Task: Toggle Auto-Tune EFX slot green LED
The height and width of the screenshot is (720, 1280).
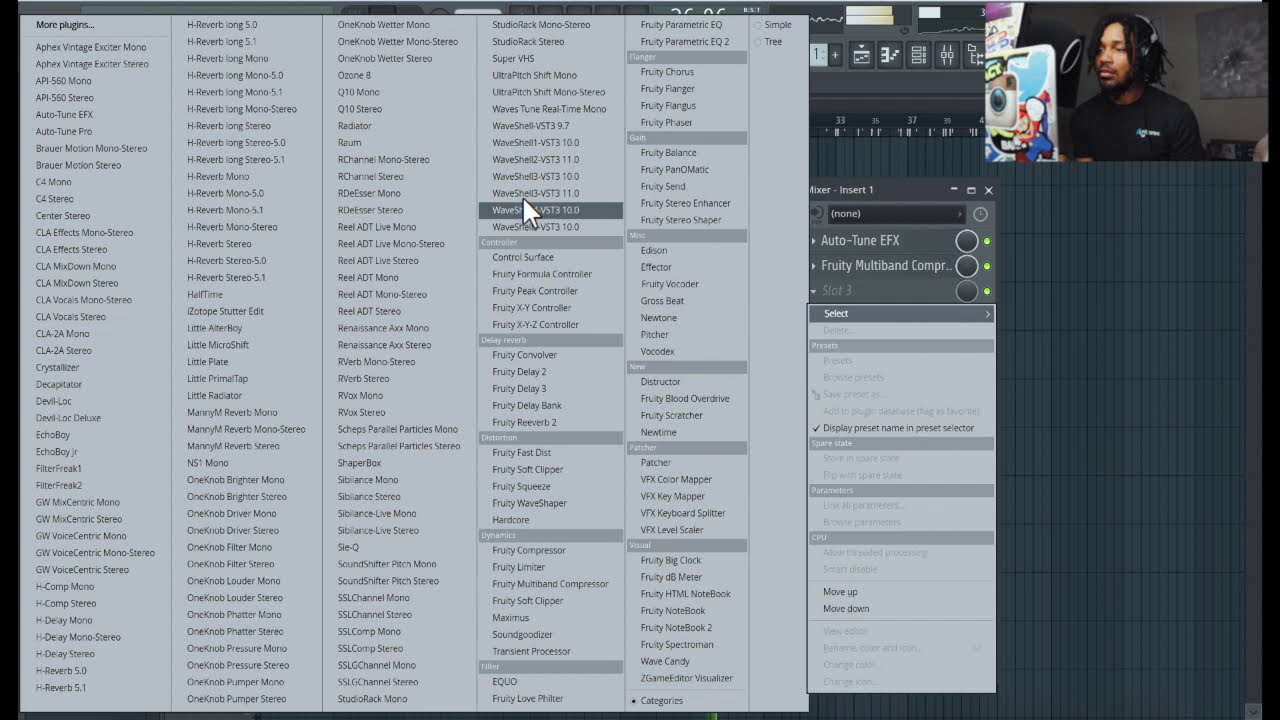Action: tap(987, 241)
